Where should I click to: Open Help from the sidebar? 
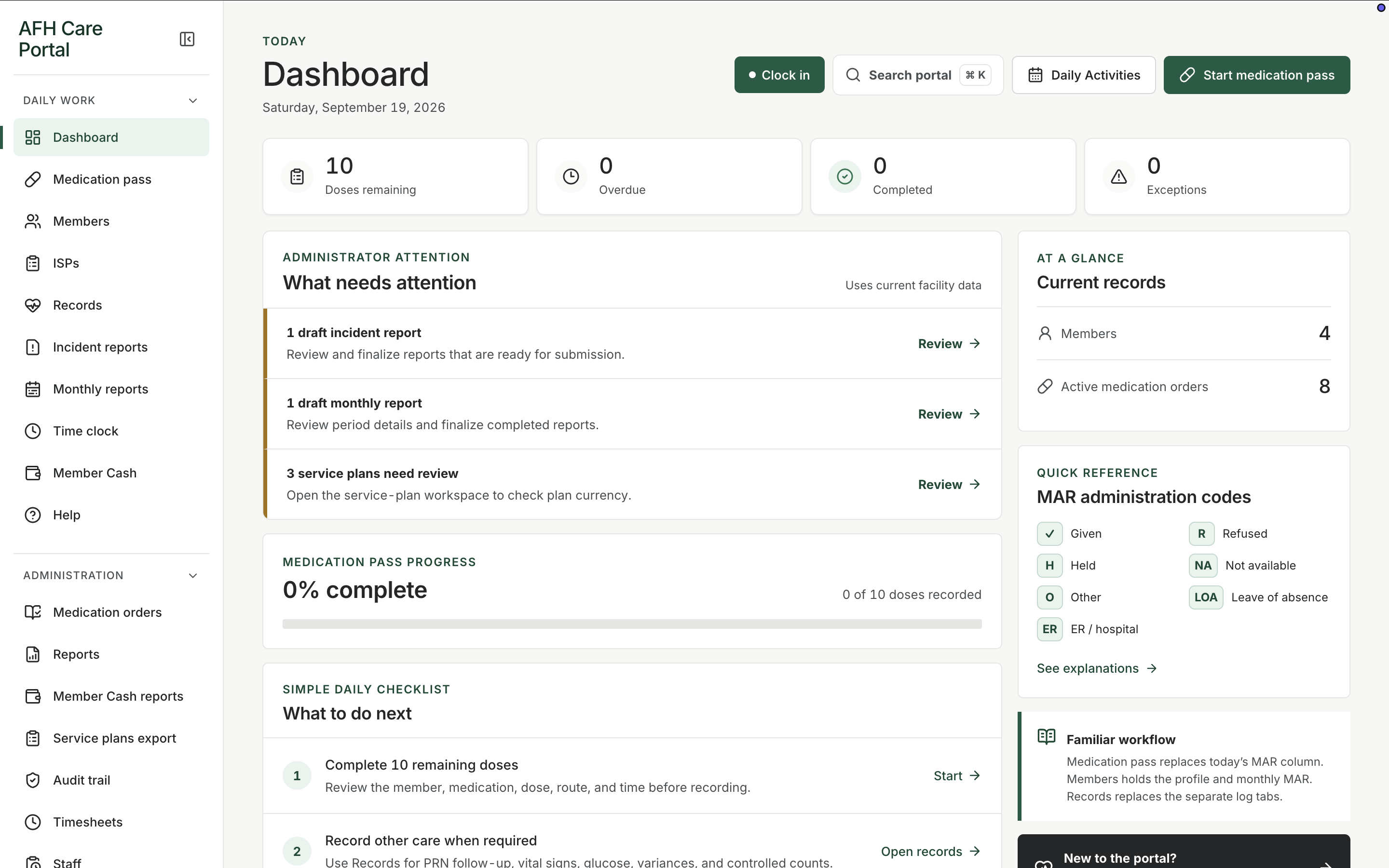click(x=111, y=515)
